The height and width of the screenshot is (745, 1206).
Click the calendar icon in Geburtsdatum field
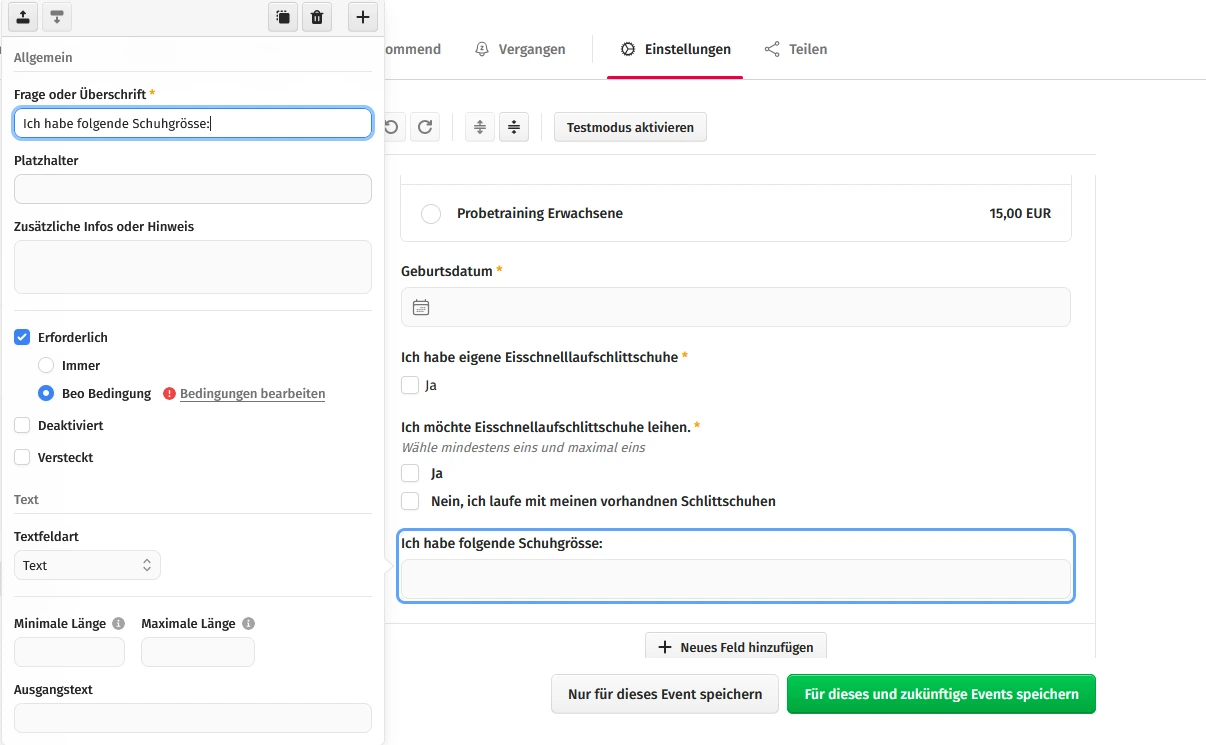click(x=421, y=307)
